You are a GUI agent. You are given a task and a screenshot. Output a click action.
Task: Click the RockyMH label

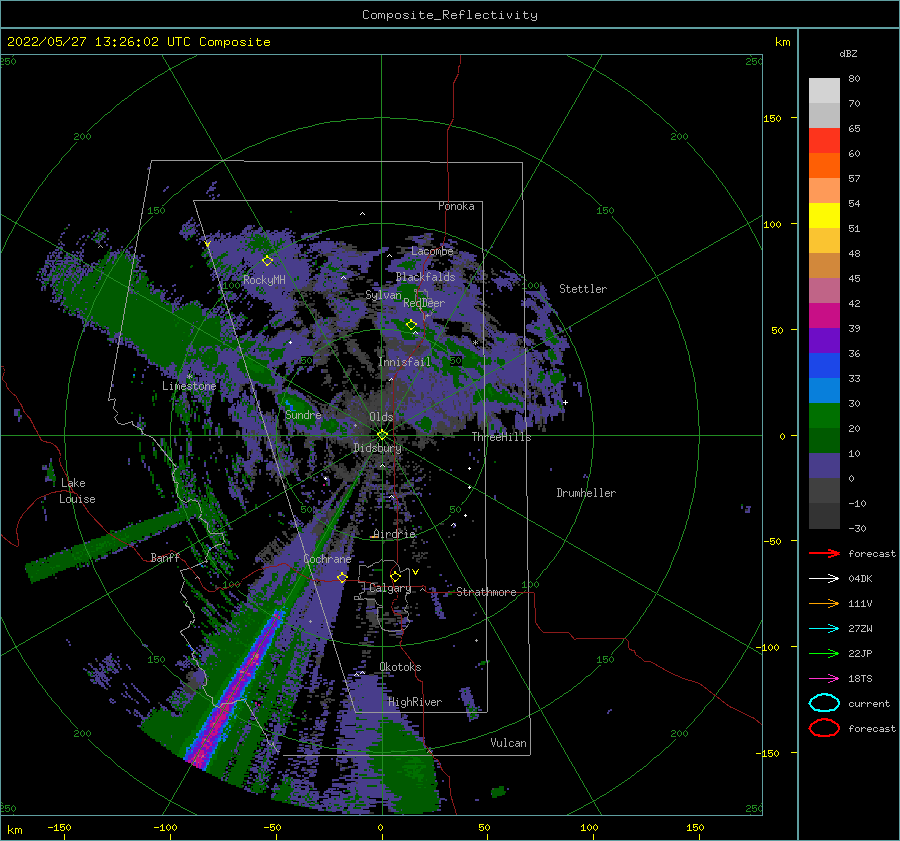pyautogui.click(x=264, y=280)
